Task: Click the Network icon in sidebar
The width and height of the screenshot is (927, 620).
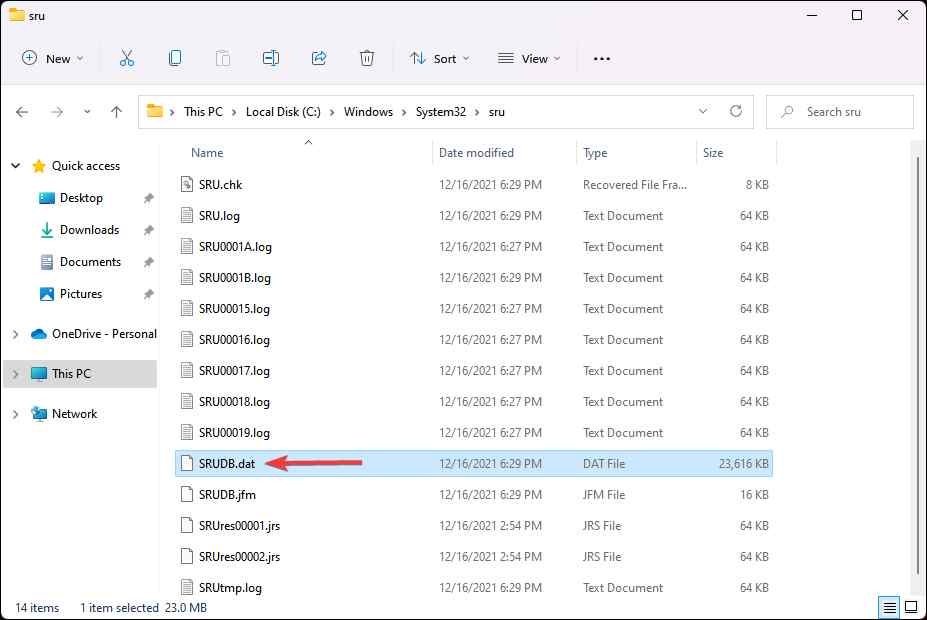Action: pos(39,414)
